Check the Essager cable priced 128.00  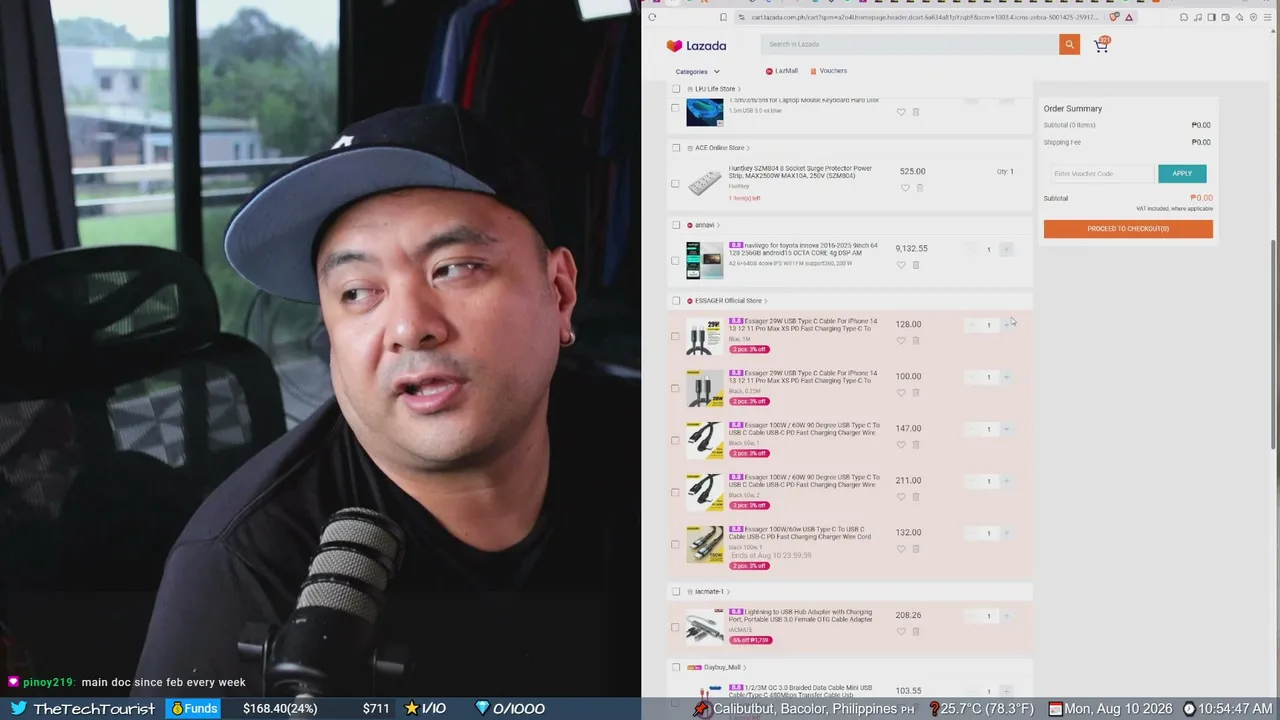click(676, 337)
